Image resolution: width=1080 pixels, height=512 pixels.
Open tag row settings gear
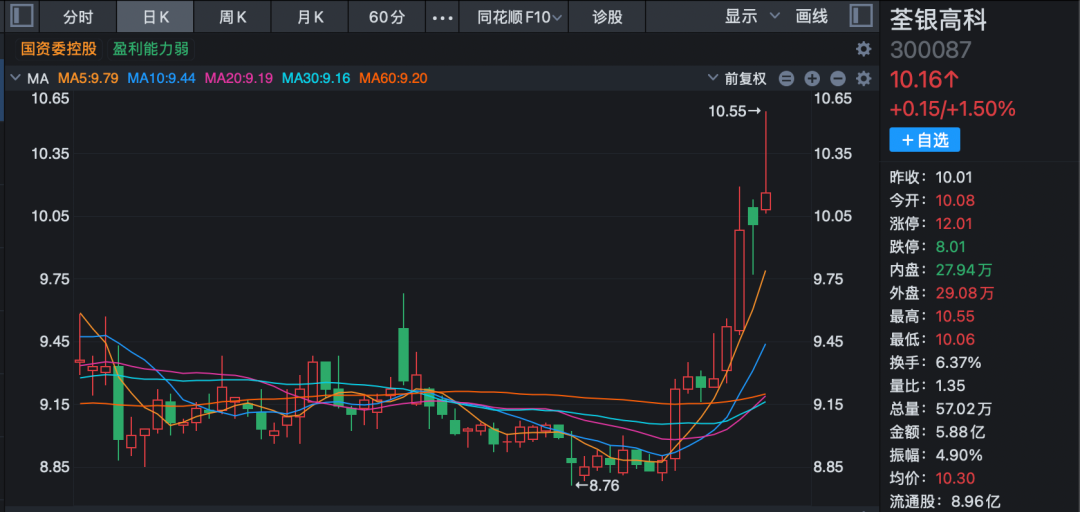[864, 49]
